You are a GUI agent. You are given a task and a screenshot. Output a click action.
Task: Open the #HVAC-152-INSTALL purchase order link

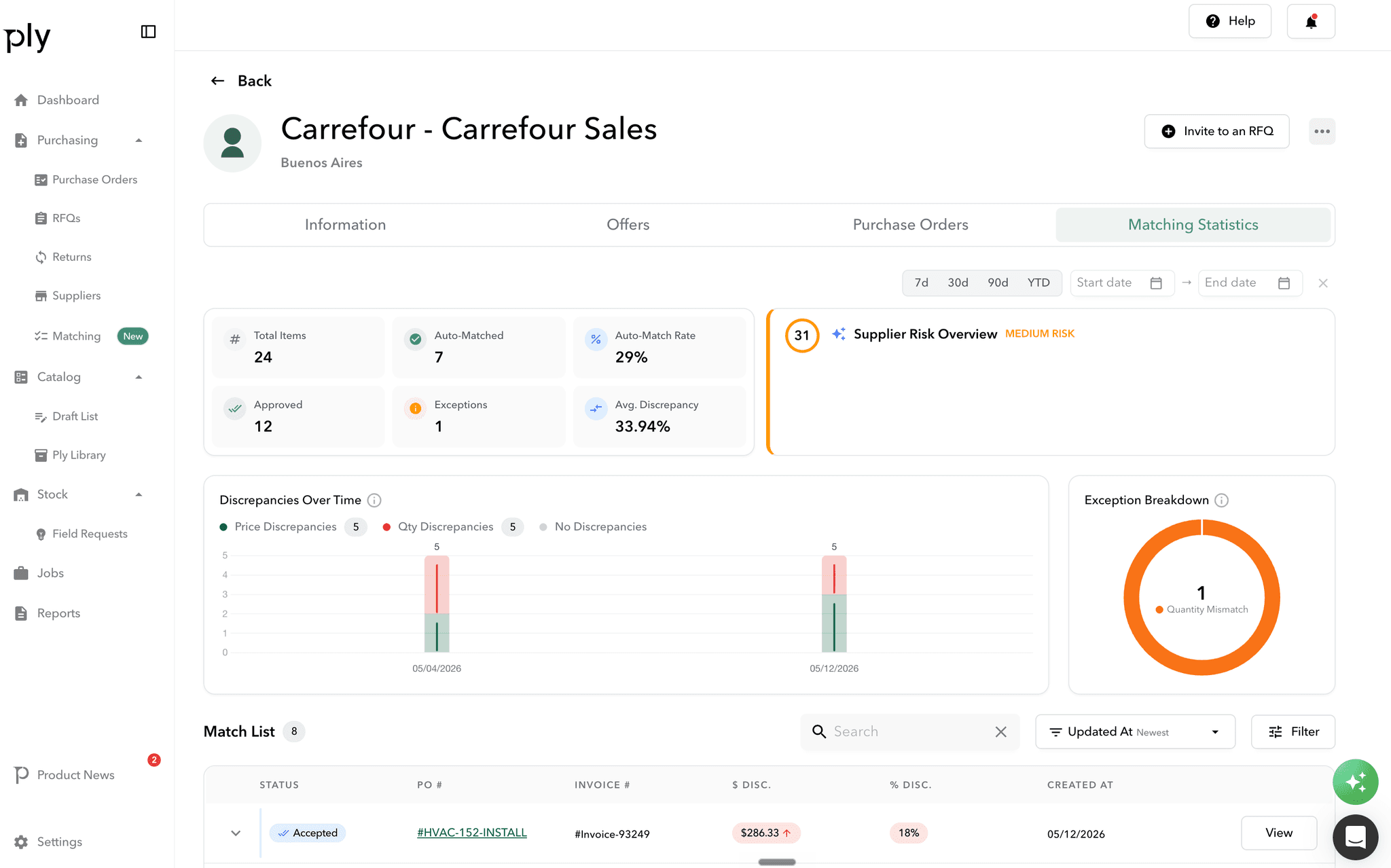pos(472,833)
